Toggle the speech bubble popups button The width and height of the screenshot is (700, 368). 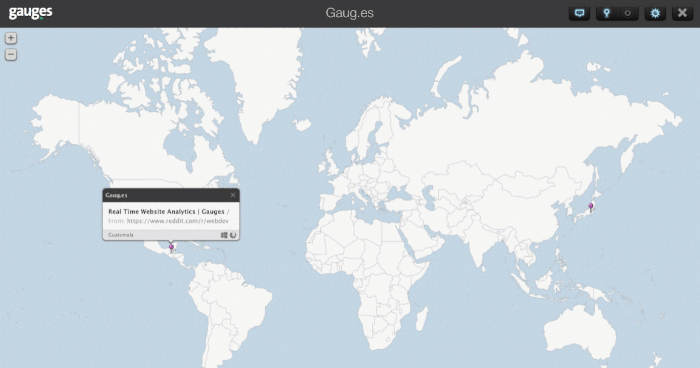point(579,13)
